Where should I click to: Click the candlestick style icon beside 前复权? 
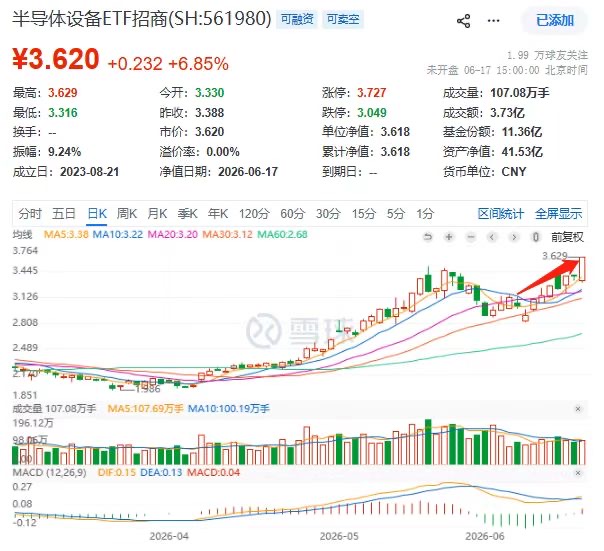(x=535, y=237)
